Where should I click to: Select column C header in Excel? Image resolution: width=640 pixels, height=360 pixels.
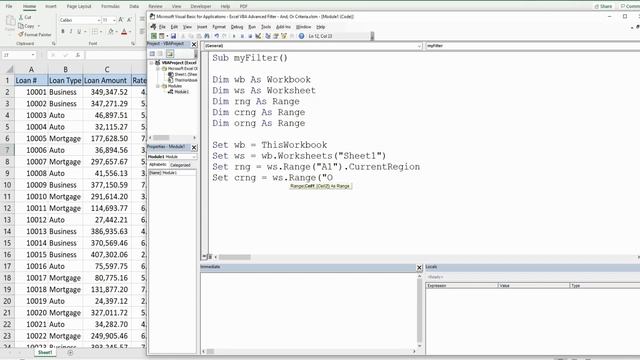(x=107, y=69)
